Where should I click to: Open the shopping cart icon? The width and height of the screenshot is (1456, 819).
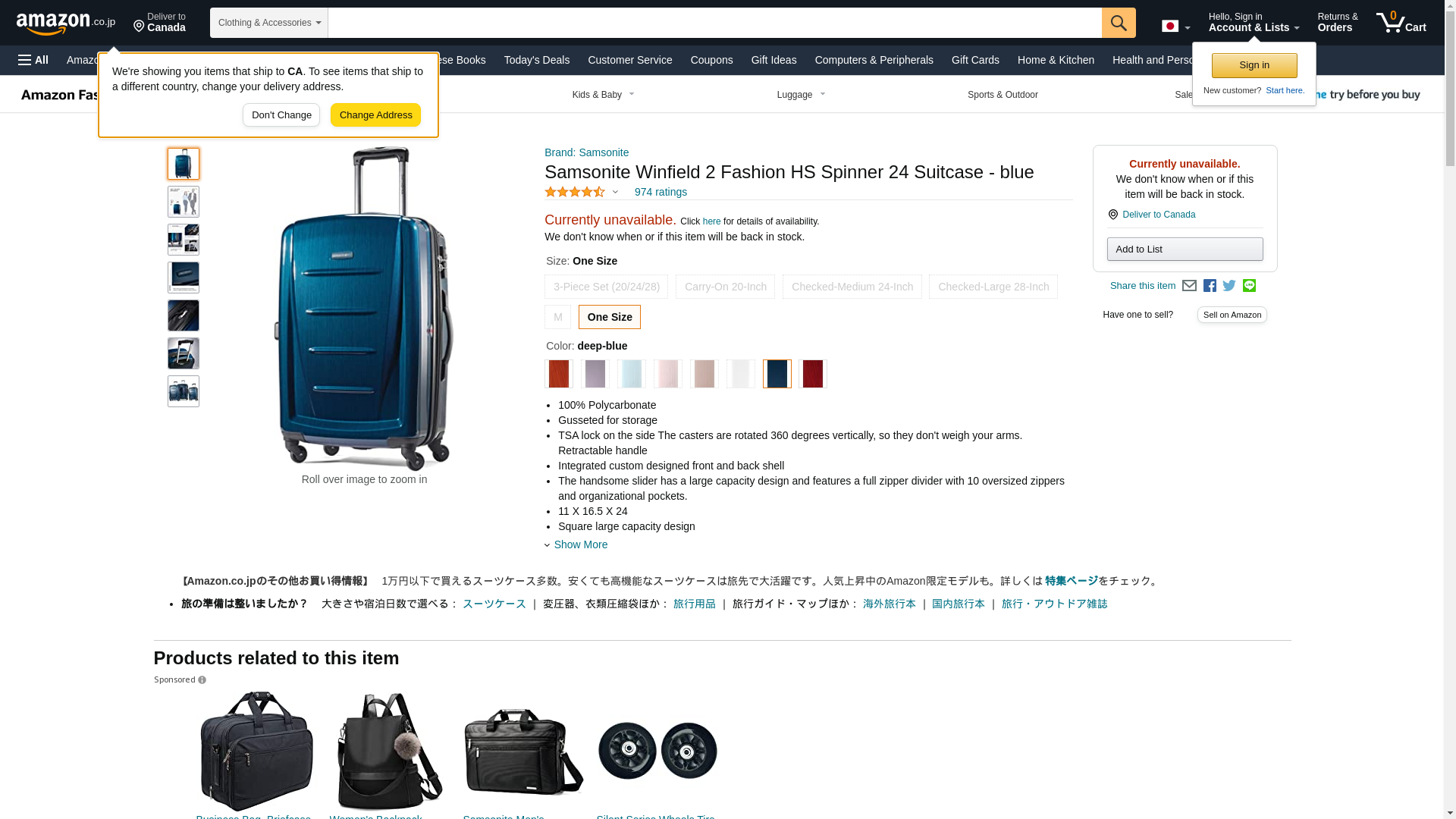[x=1401, y=23]
